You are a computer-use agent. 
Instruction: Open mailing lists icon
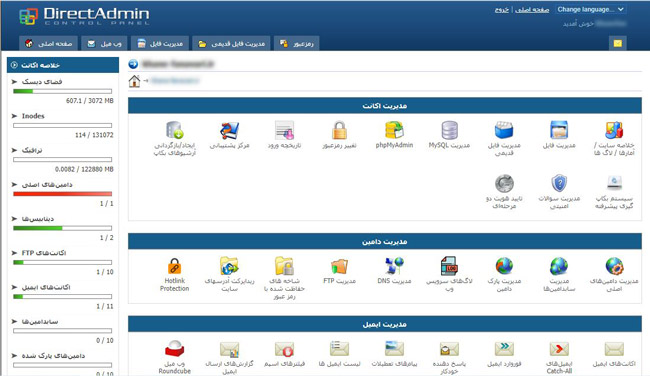tap(339, 349)
